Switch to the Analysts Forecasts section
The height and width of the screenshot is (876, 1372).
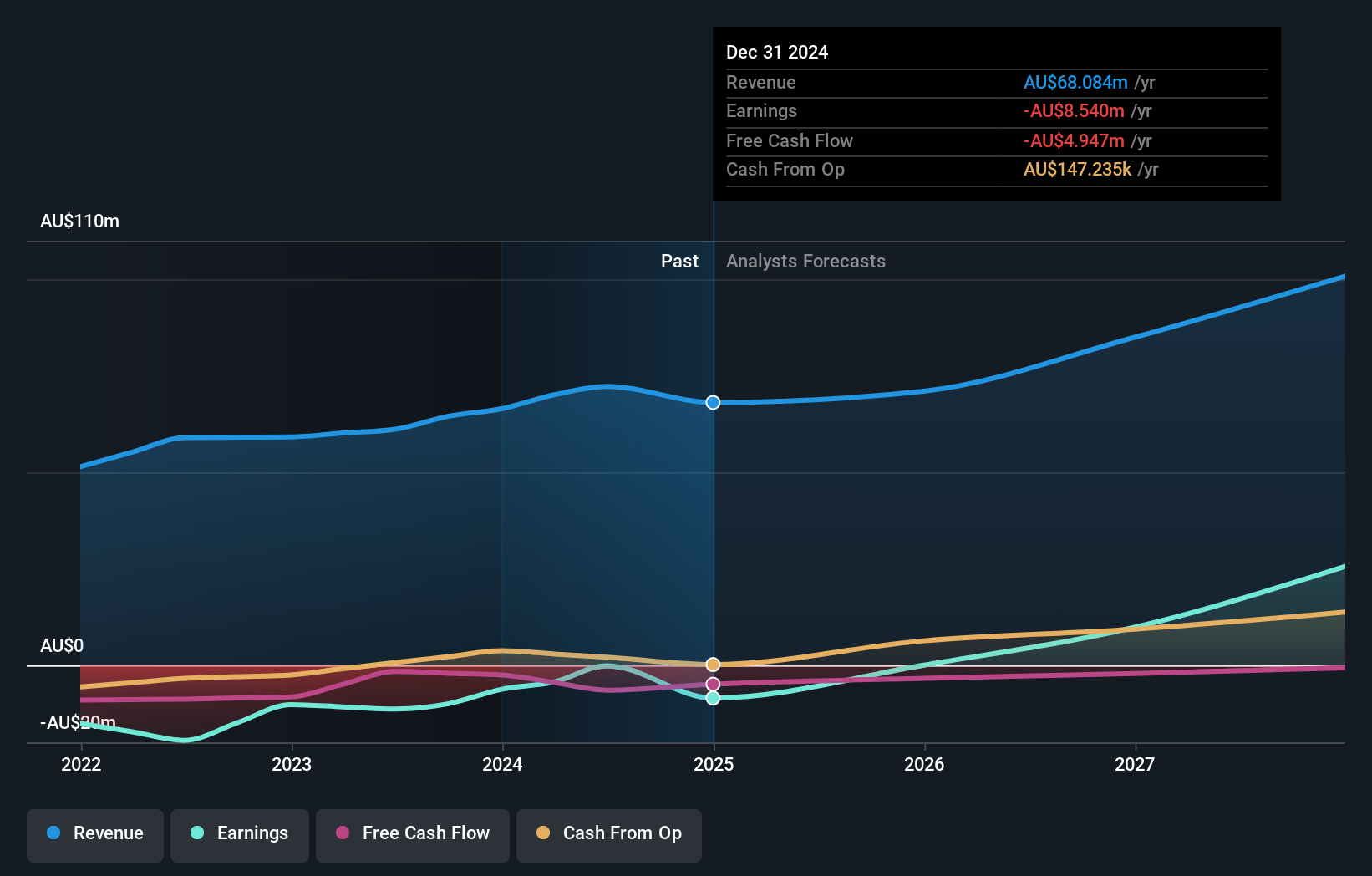[x=805, y=261]
